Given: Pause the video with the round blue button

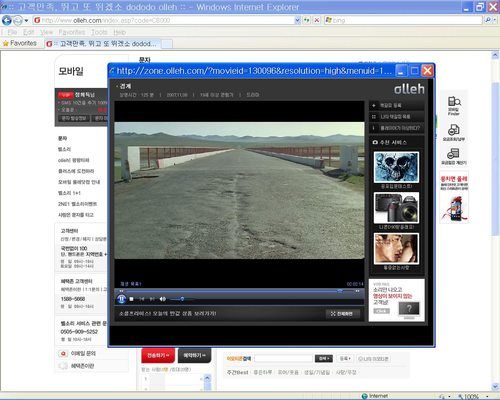Looking at the screenshot, I should tap(121, 299).
